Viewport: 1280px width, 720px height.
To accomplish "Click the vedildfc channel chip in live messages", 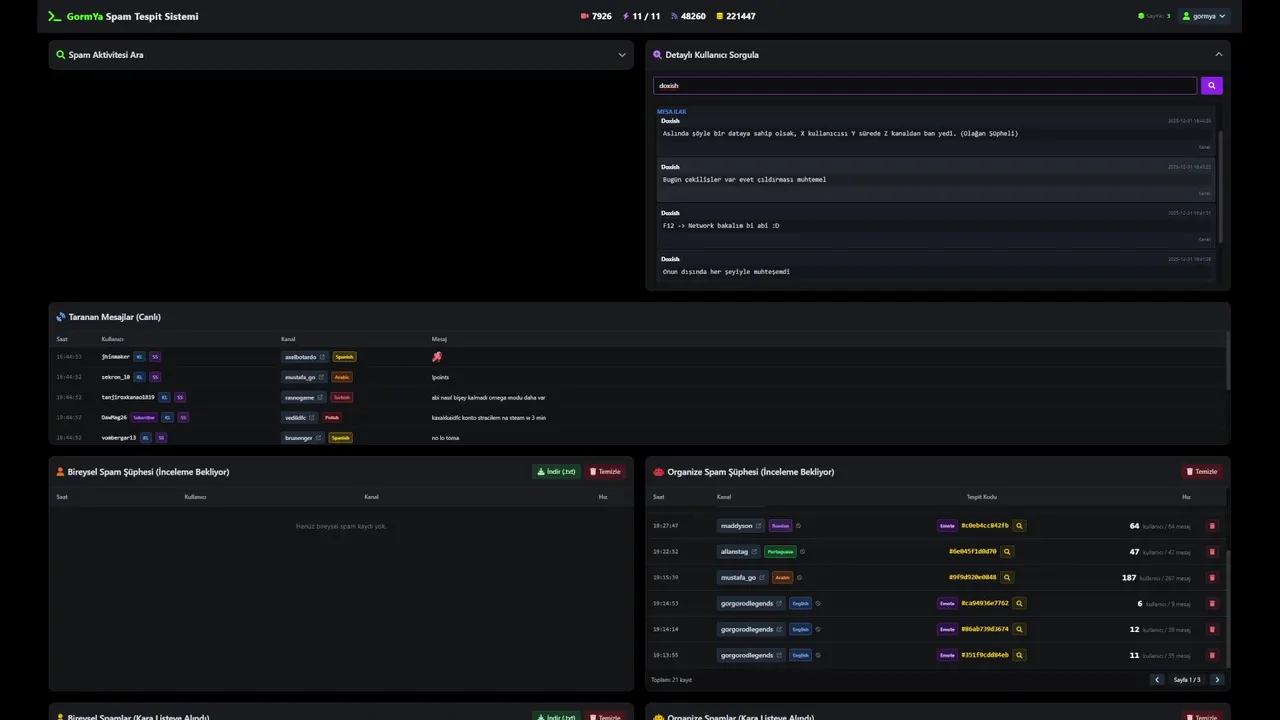I will pos(300,418).
